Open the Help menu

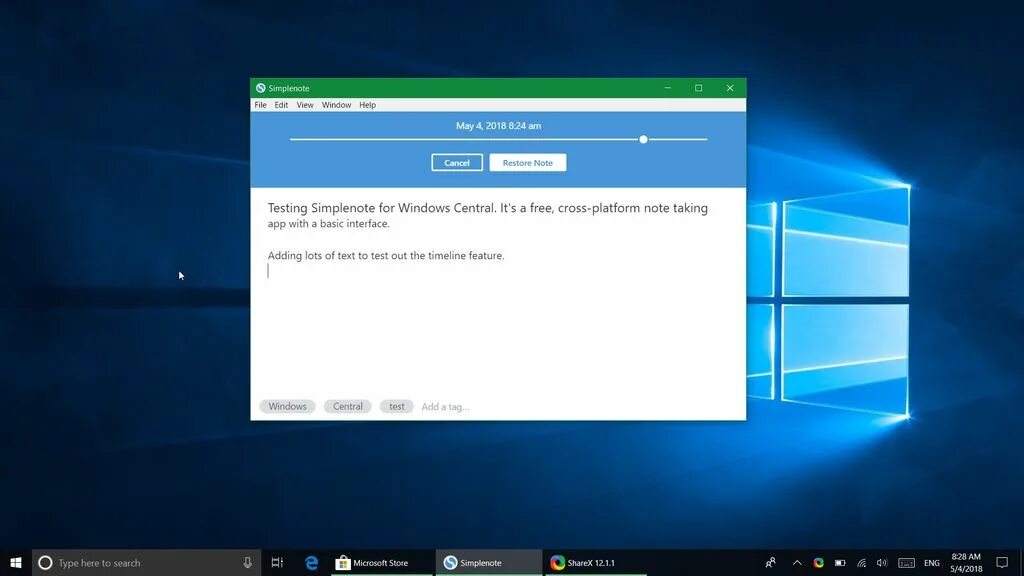[x=368, y=105]
